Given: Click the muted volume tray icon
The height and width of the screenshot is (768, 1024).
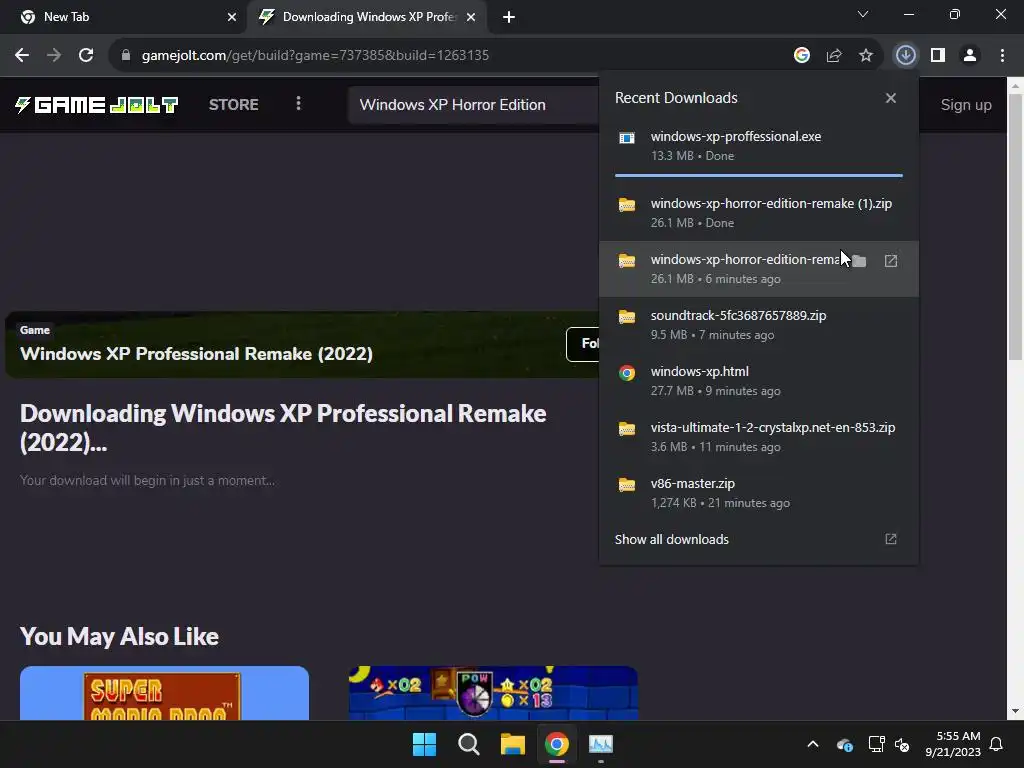Looking at the screenshot, I should click(x=902, y=744).
